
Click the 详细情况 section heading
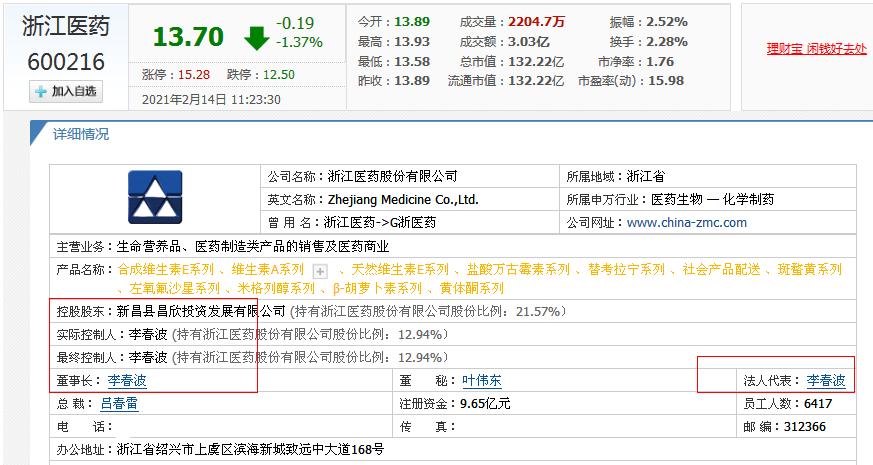(x=81, y=134)
